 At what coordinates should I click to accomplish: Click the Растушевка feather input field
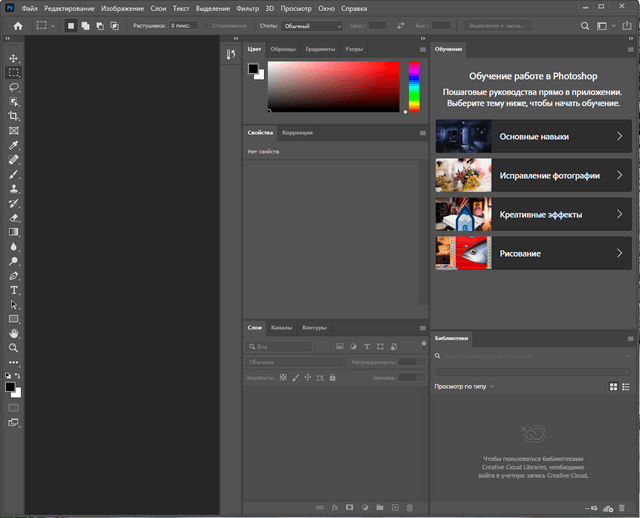point(182,25)
